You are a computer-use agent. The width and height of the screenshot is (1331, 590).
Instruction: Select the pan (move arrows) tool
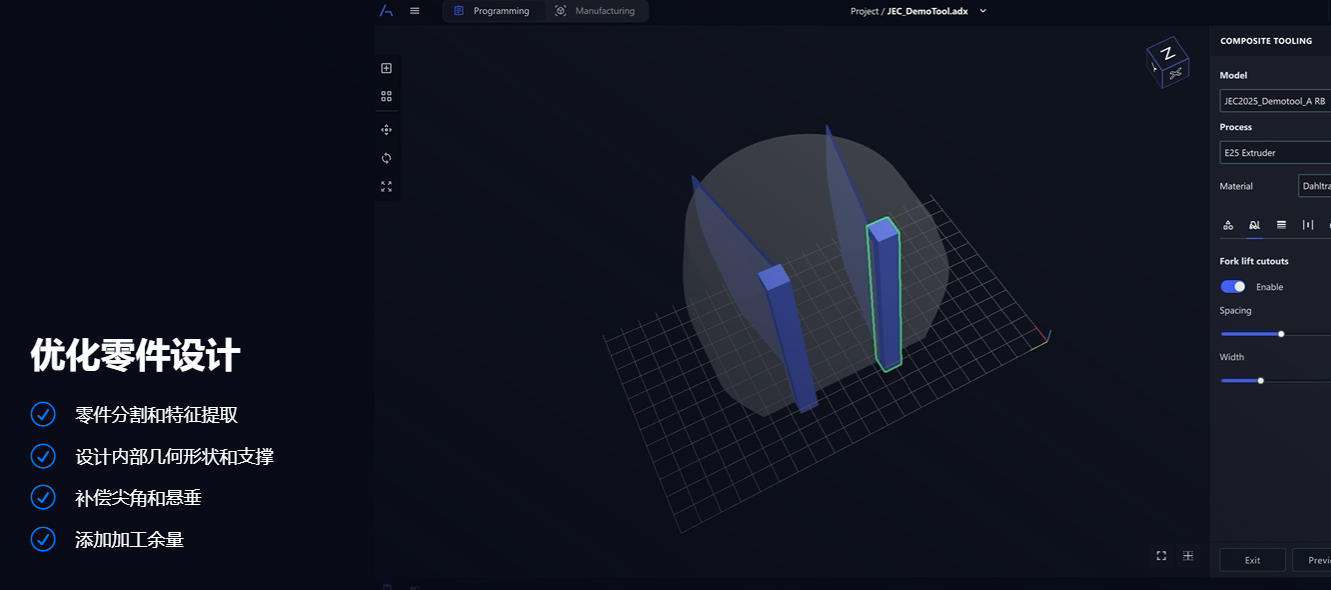(386, 130)
